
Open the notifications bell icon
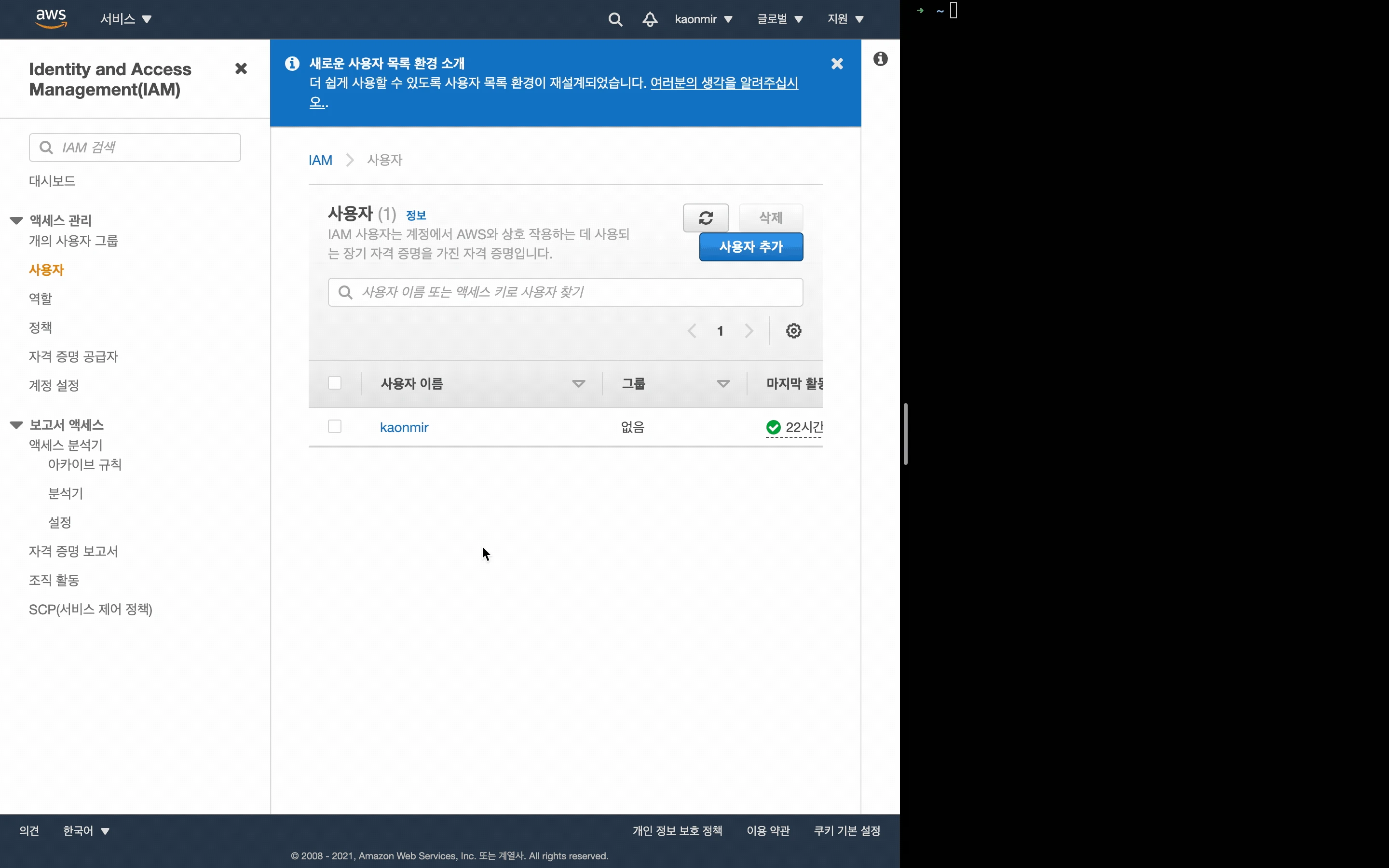[x=650, y=19]
